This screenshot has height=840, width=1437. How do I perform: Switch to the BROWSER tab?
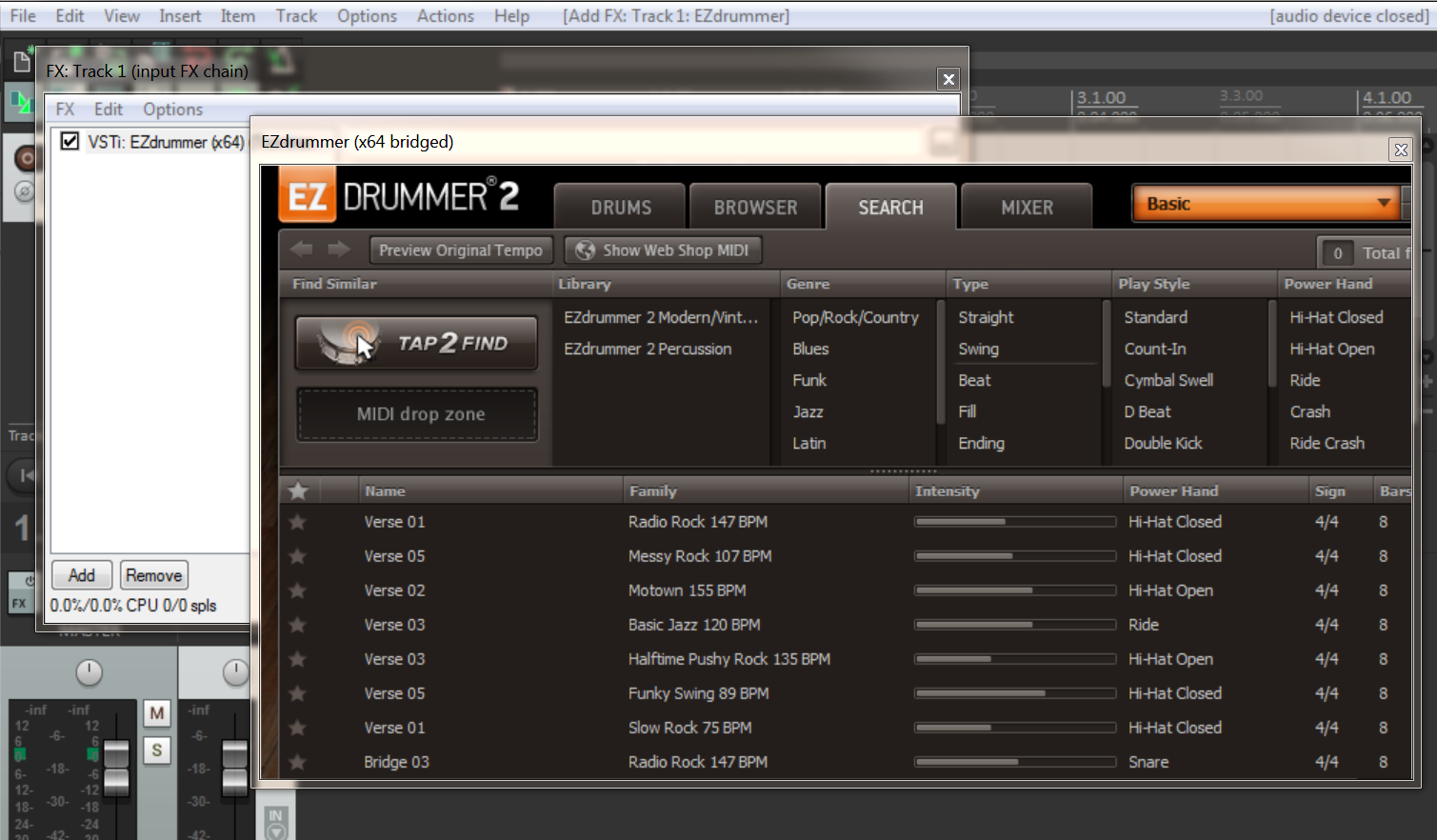756,207
